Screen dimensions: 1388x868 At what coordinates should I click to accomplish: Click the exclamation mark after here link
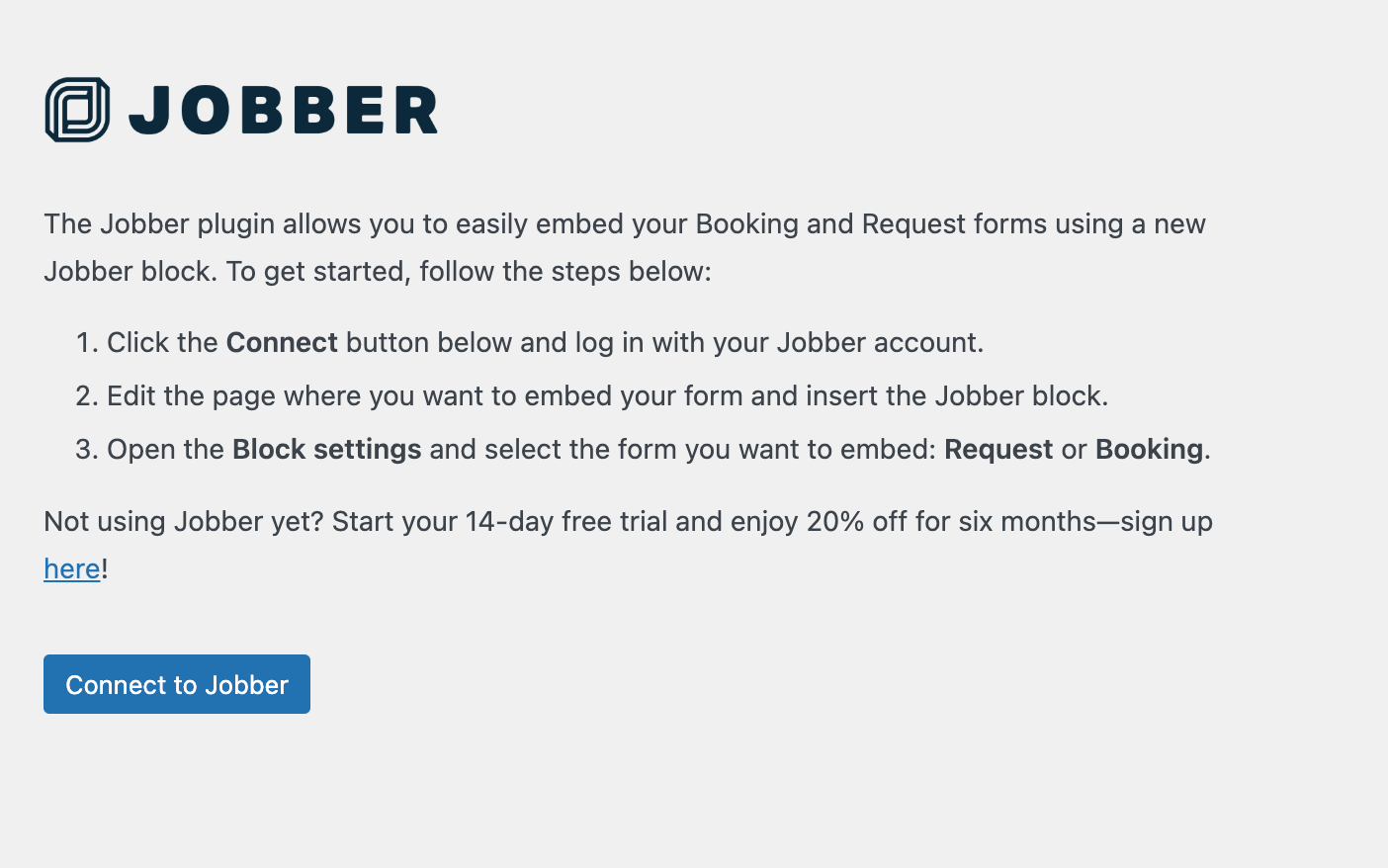click(x=105, y=568)
